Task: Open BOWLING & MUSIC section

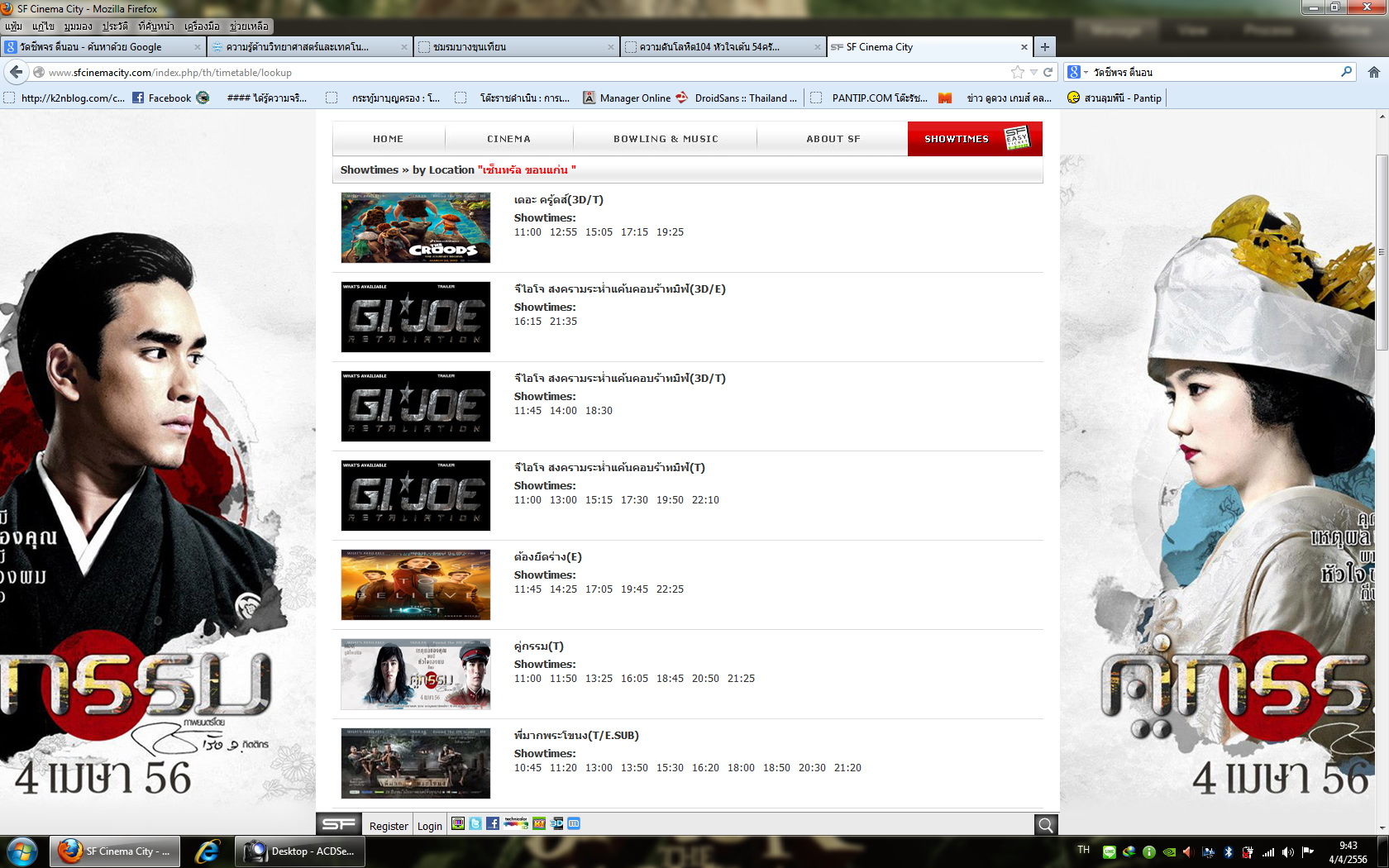Action: (666, 139)
